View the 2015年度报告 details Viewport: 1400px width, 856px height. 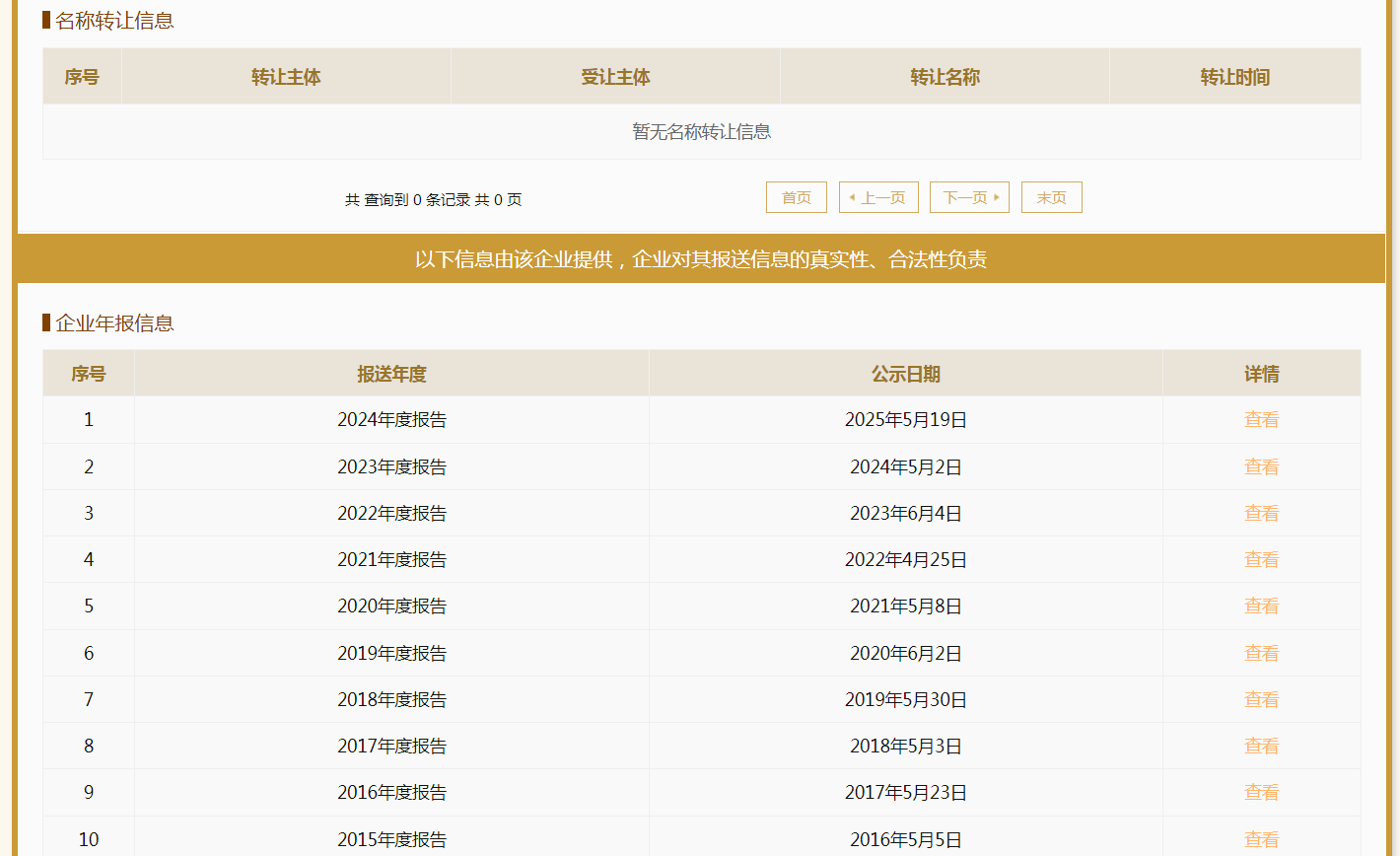(1261, 839)
